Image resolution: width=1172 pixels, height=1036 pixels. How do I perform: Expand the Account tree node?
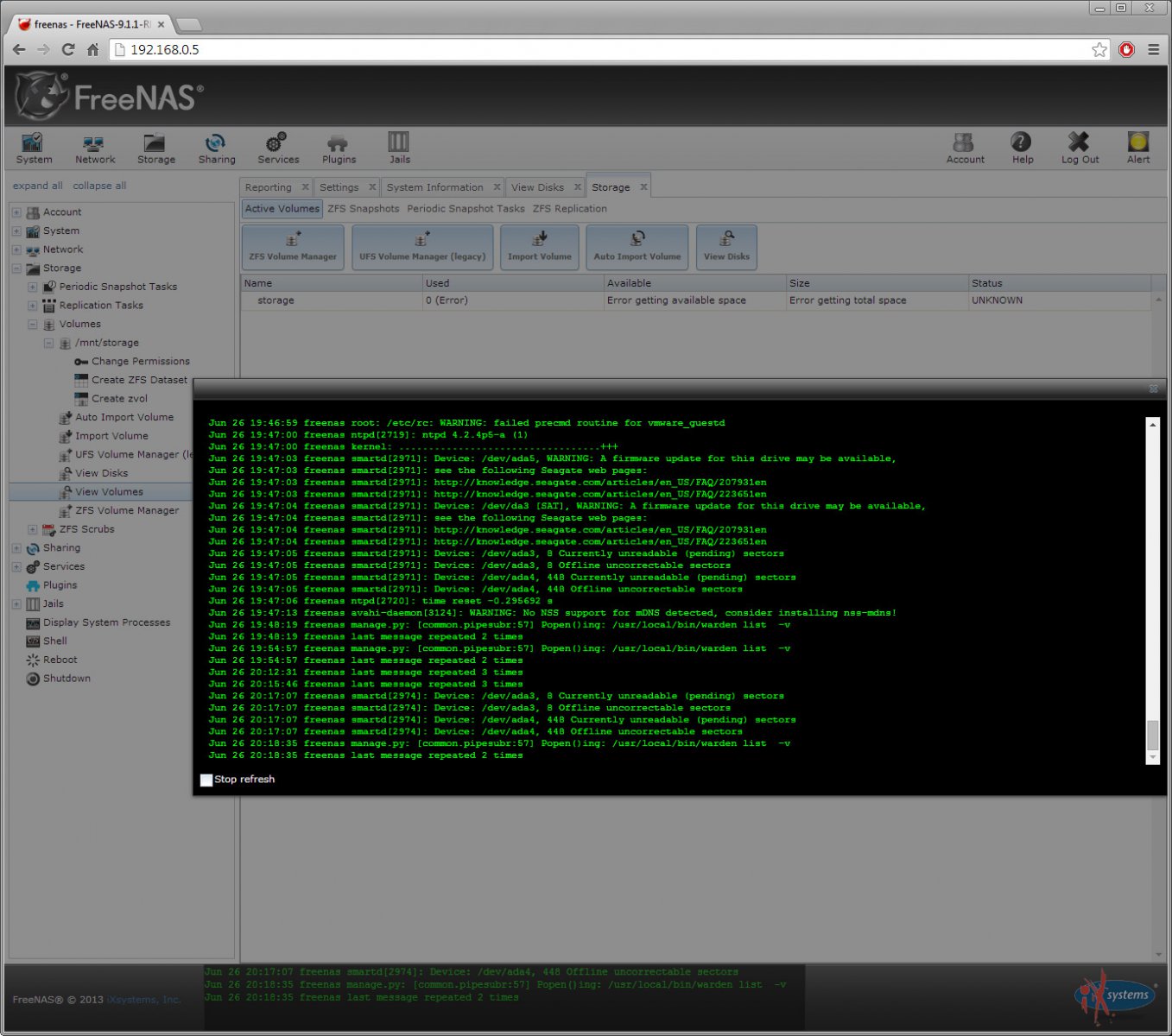click(x=16, y=212)
